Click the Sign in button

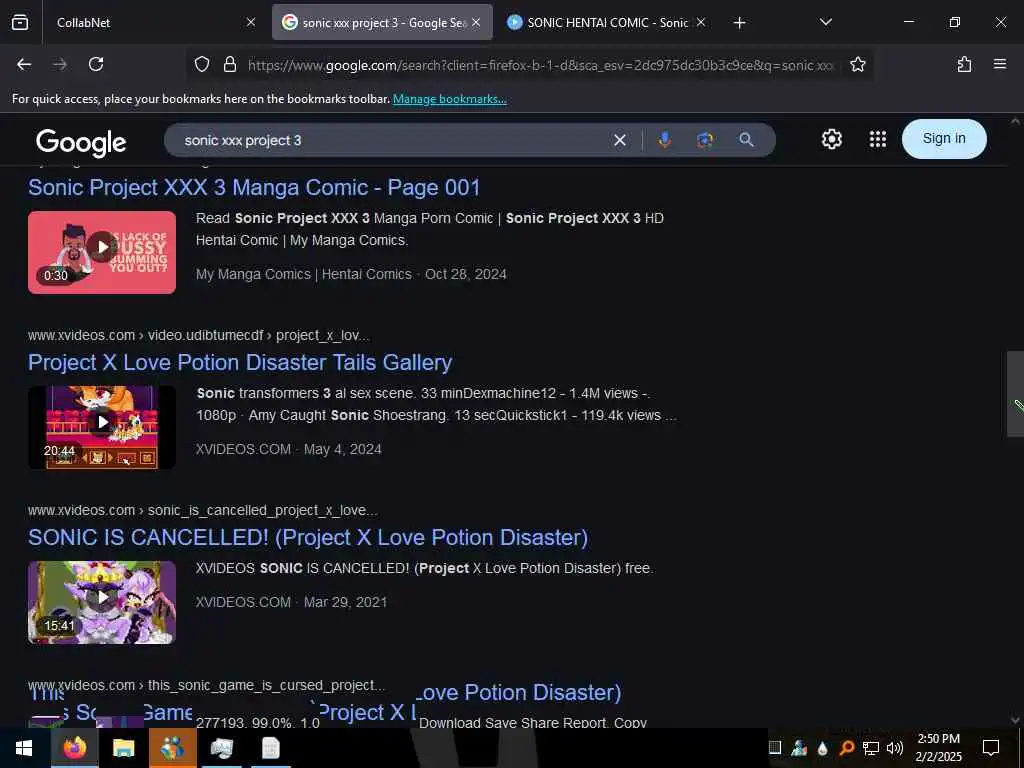tap(944, 138)
